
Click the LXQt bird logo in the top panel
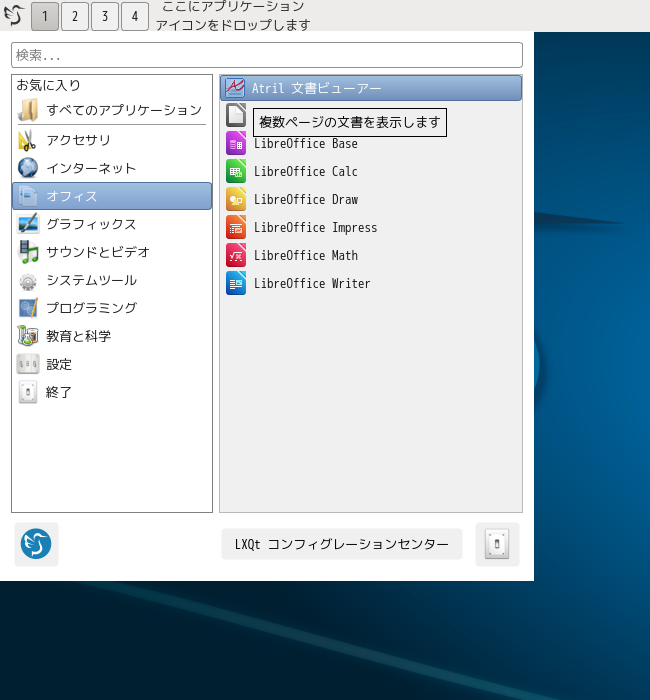click(14, 15)
